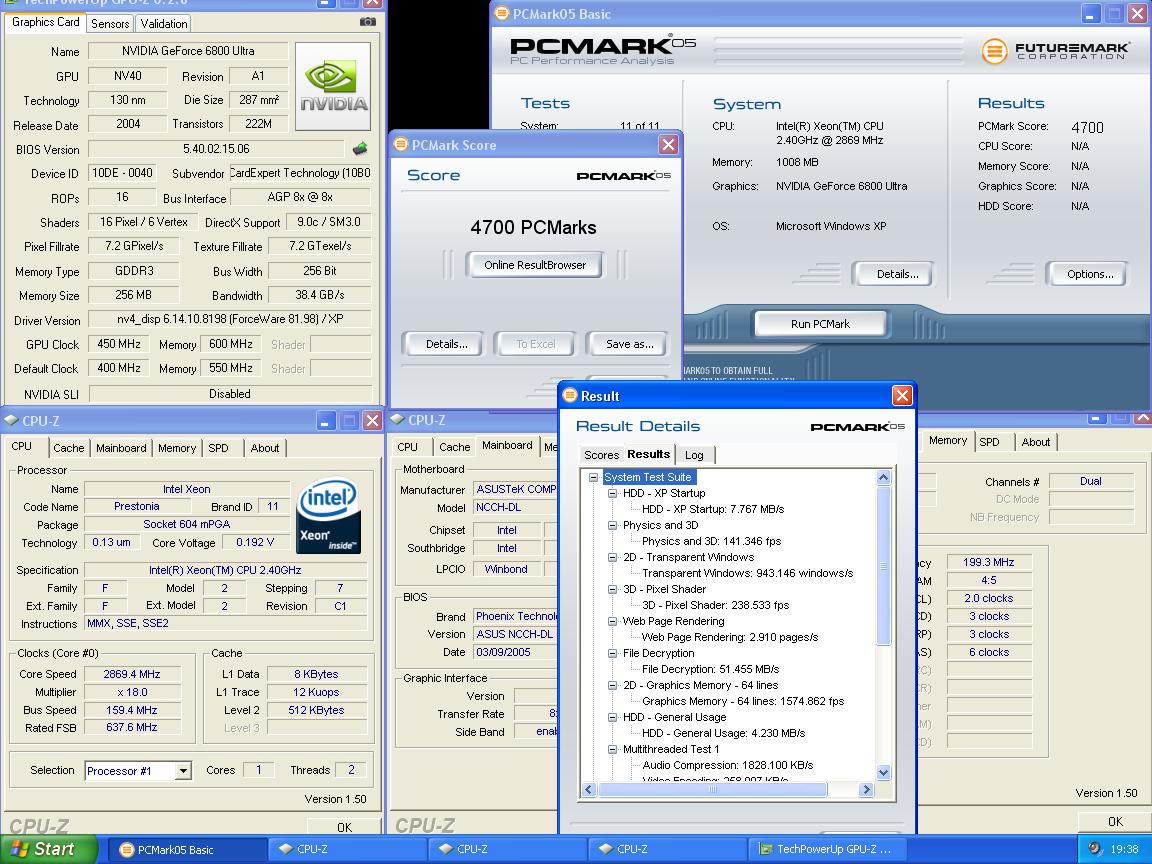Click OK in the right CPU-Z window
This screenshot has height=864, width=1152.
tap(1115, 821)
